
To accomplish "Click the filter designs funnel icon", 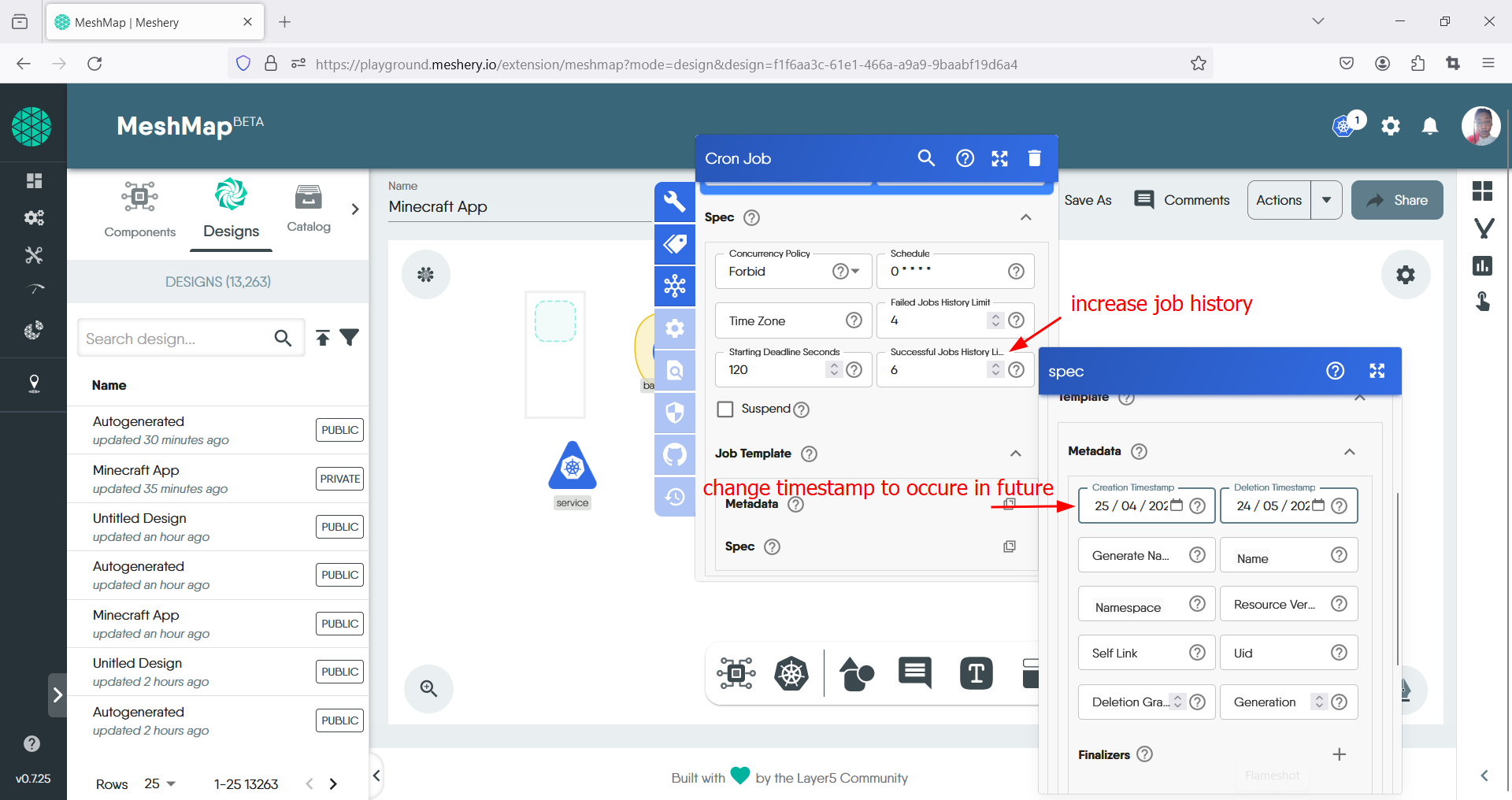I will point(350,338).
